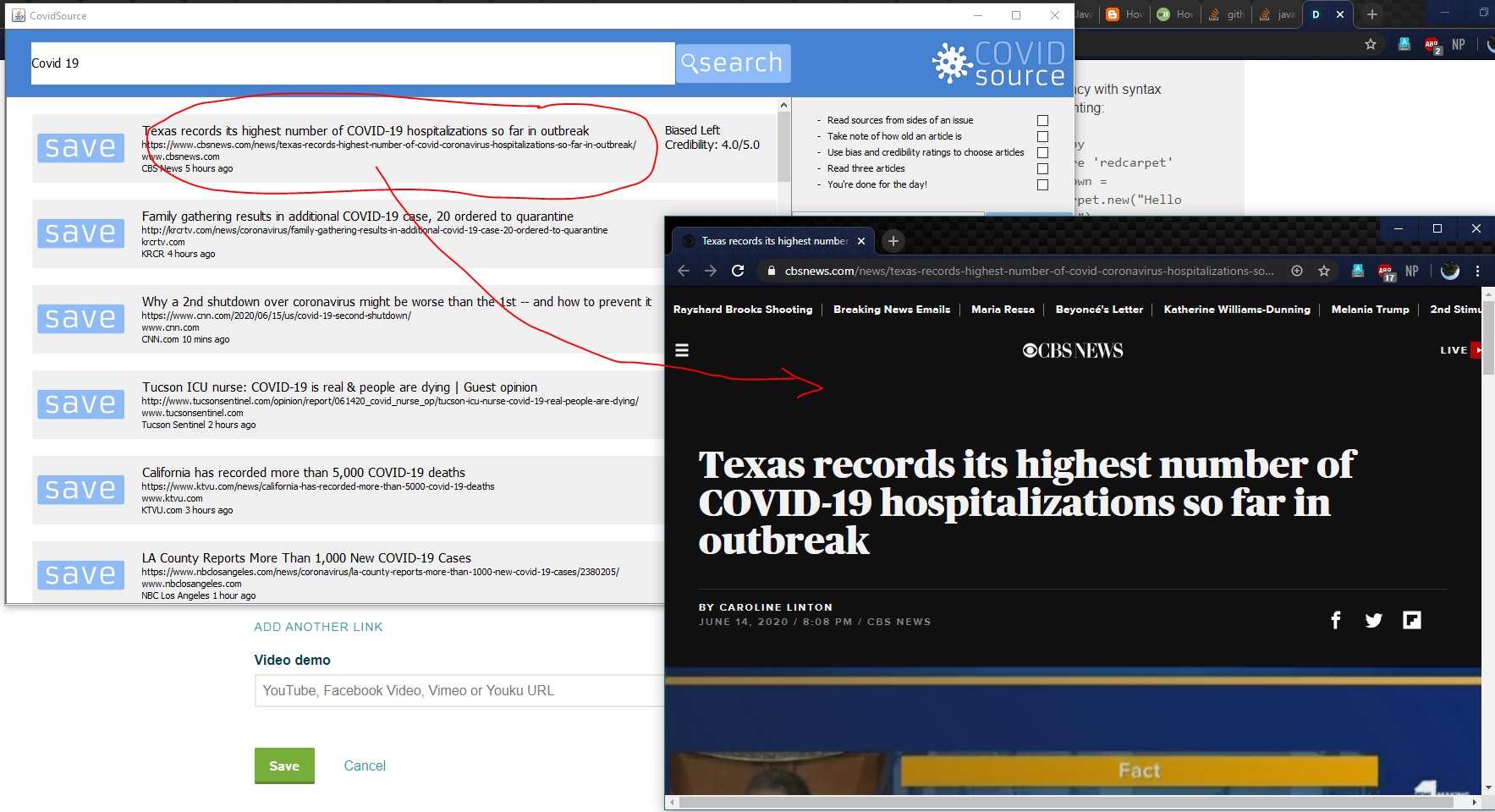The height and width of the screenshot is (812, 1495).
Task: Click the COVID source logo
Action: (x=998, y=63)
